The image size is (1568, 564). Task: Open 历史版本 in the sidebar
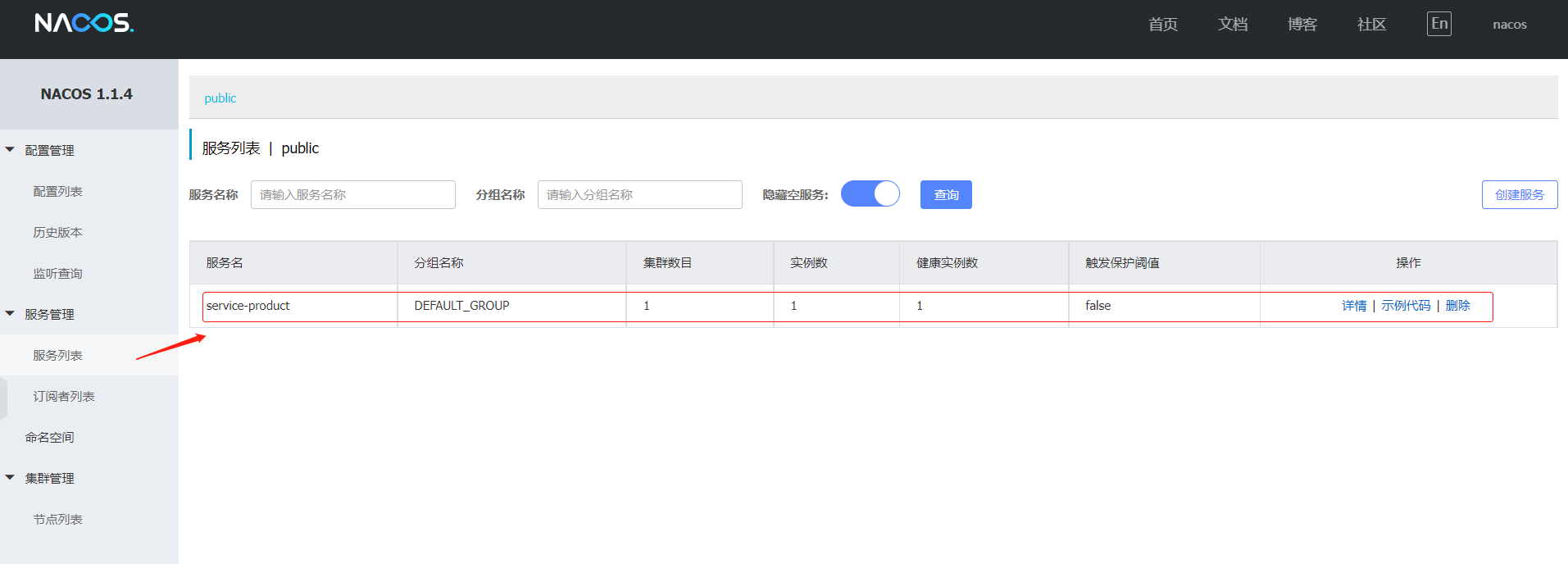[x=57, y=232]
